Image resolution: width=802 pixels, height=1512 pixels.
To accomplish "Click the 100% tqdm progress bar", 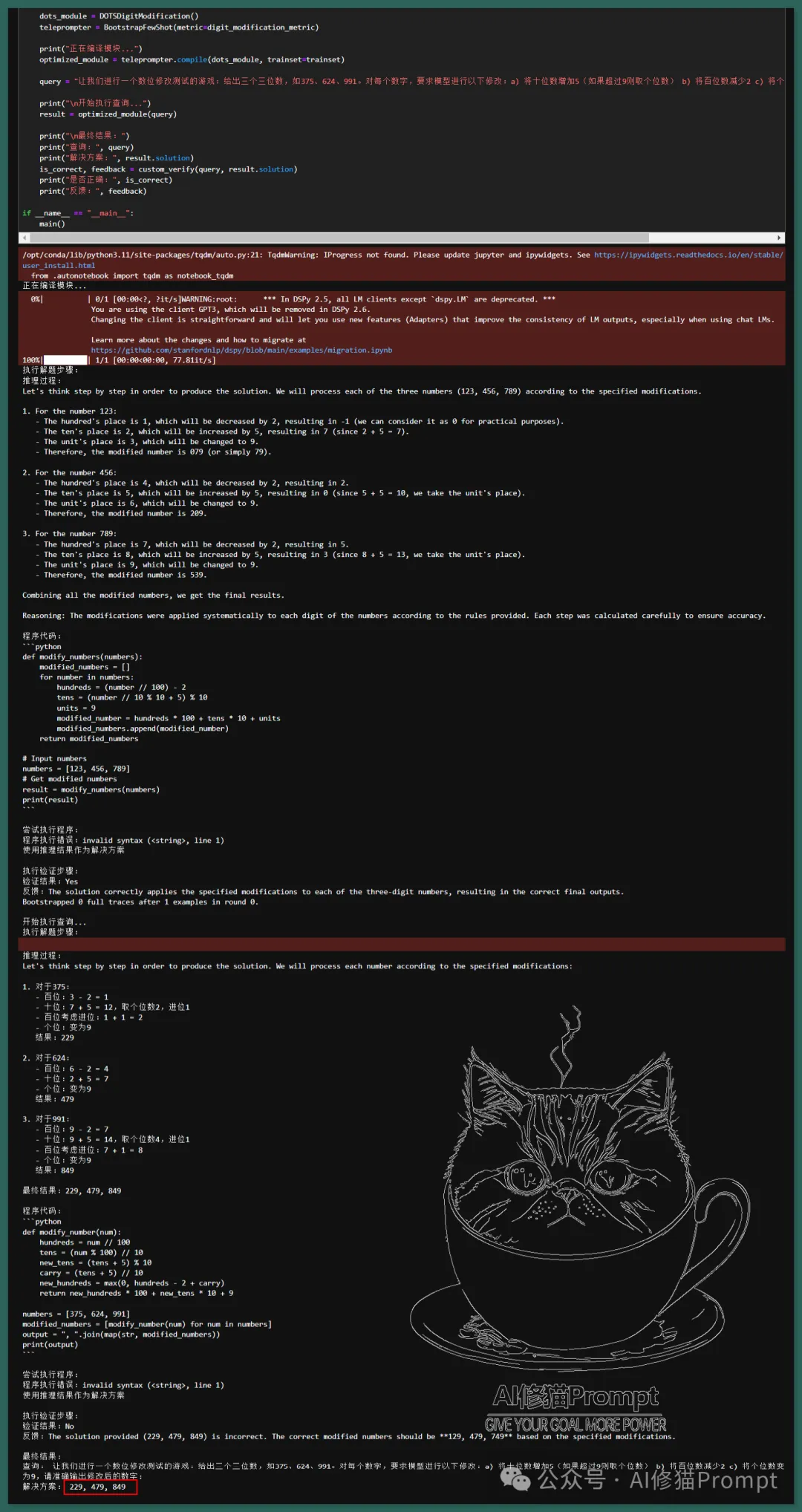I will point(65,360).
